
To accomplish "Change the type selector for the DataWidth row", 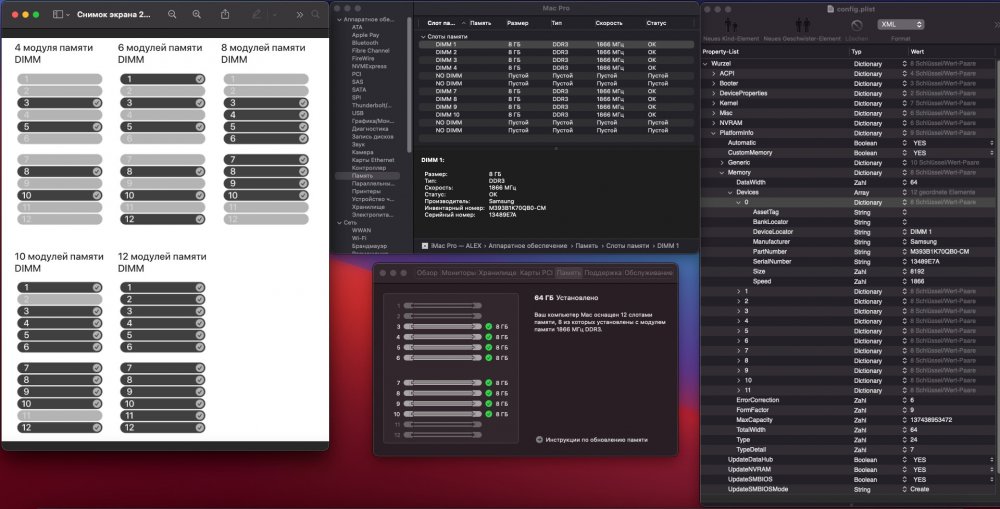I will tap(904, 182).
